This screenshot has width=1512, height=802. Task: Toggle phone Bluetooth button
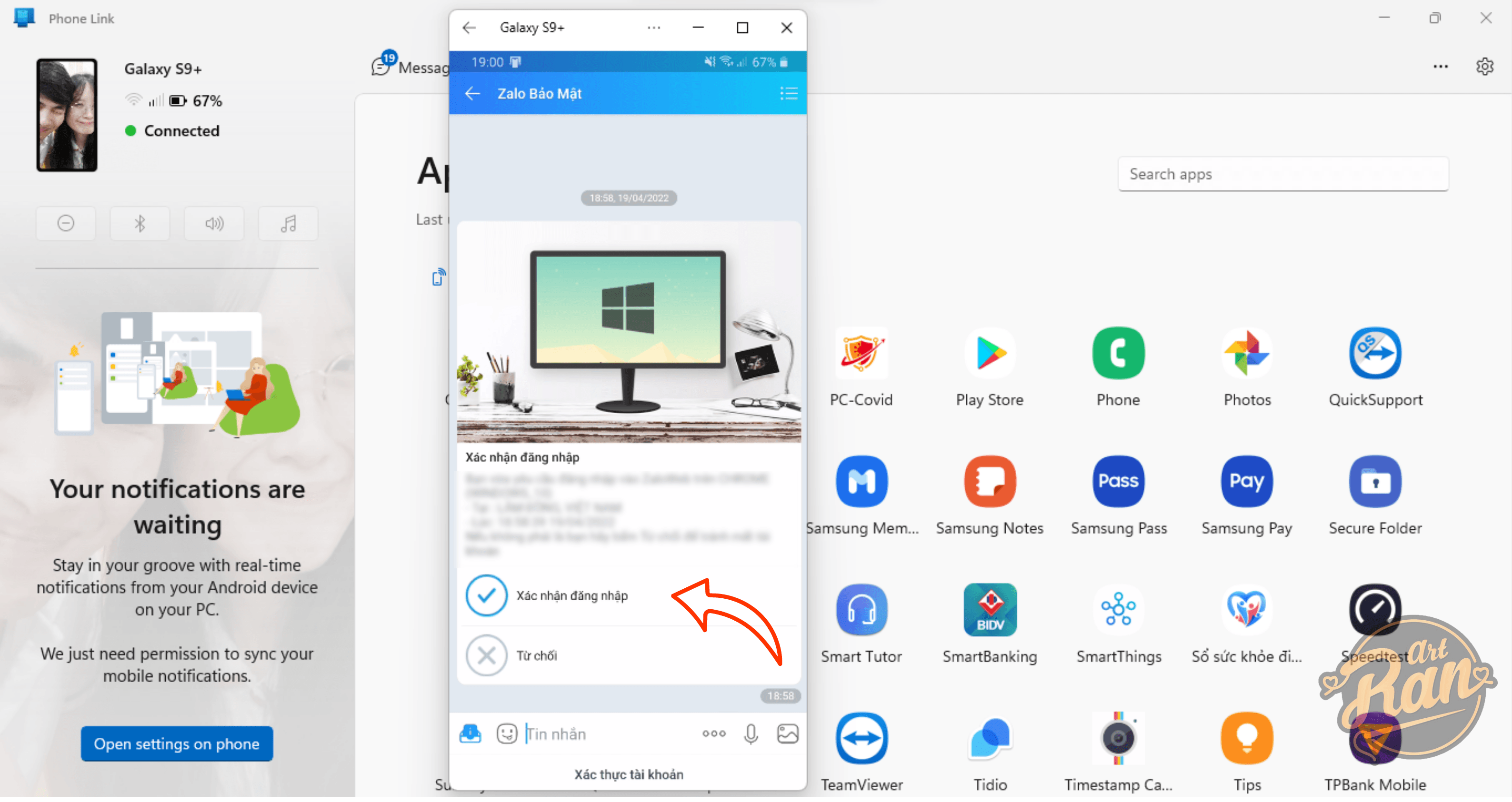click(x=140, y=224)
